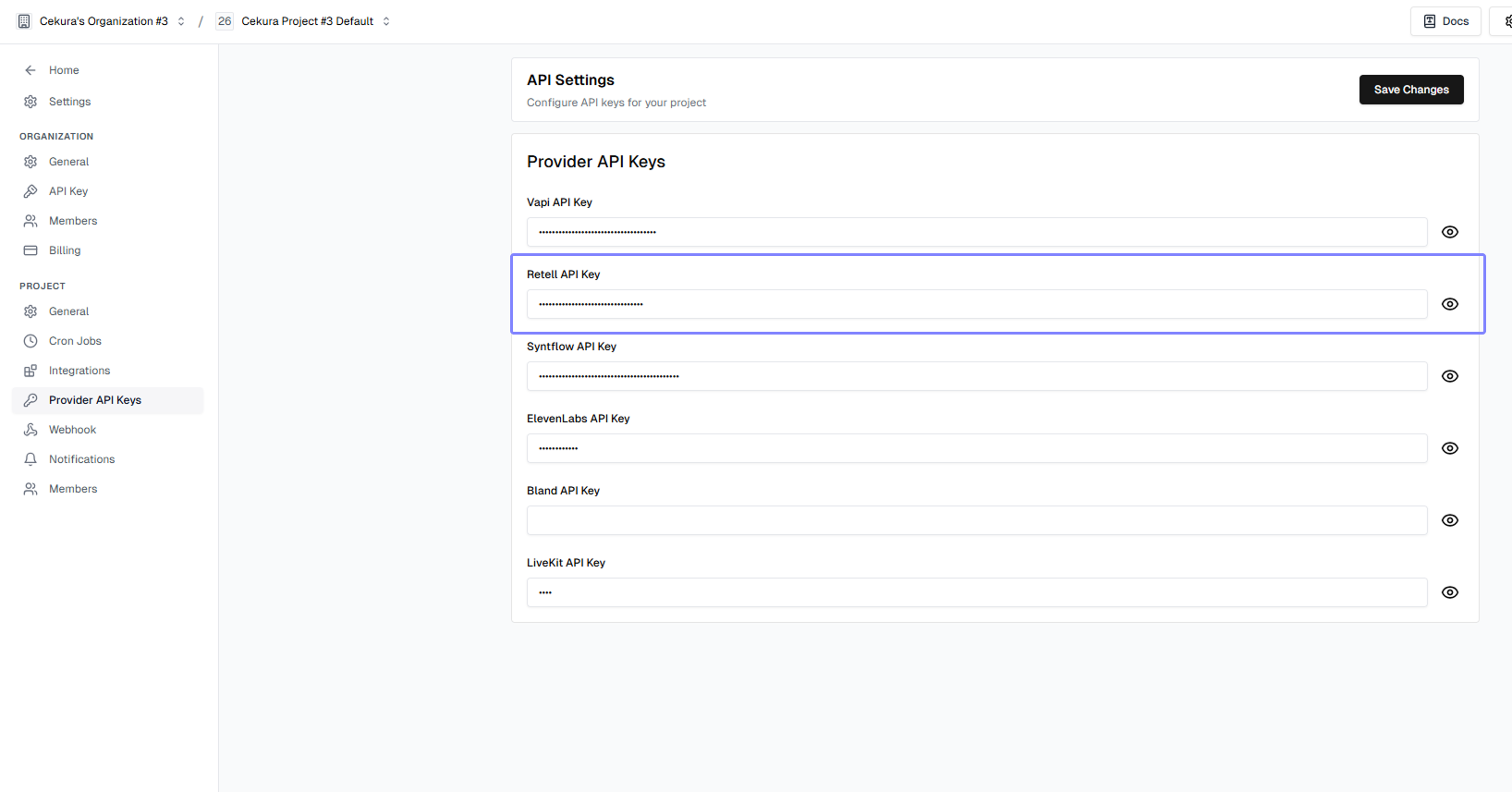
Task: Click the Webhook icon in sidebar
Action: click(30, 430)
